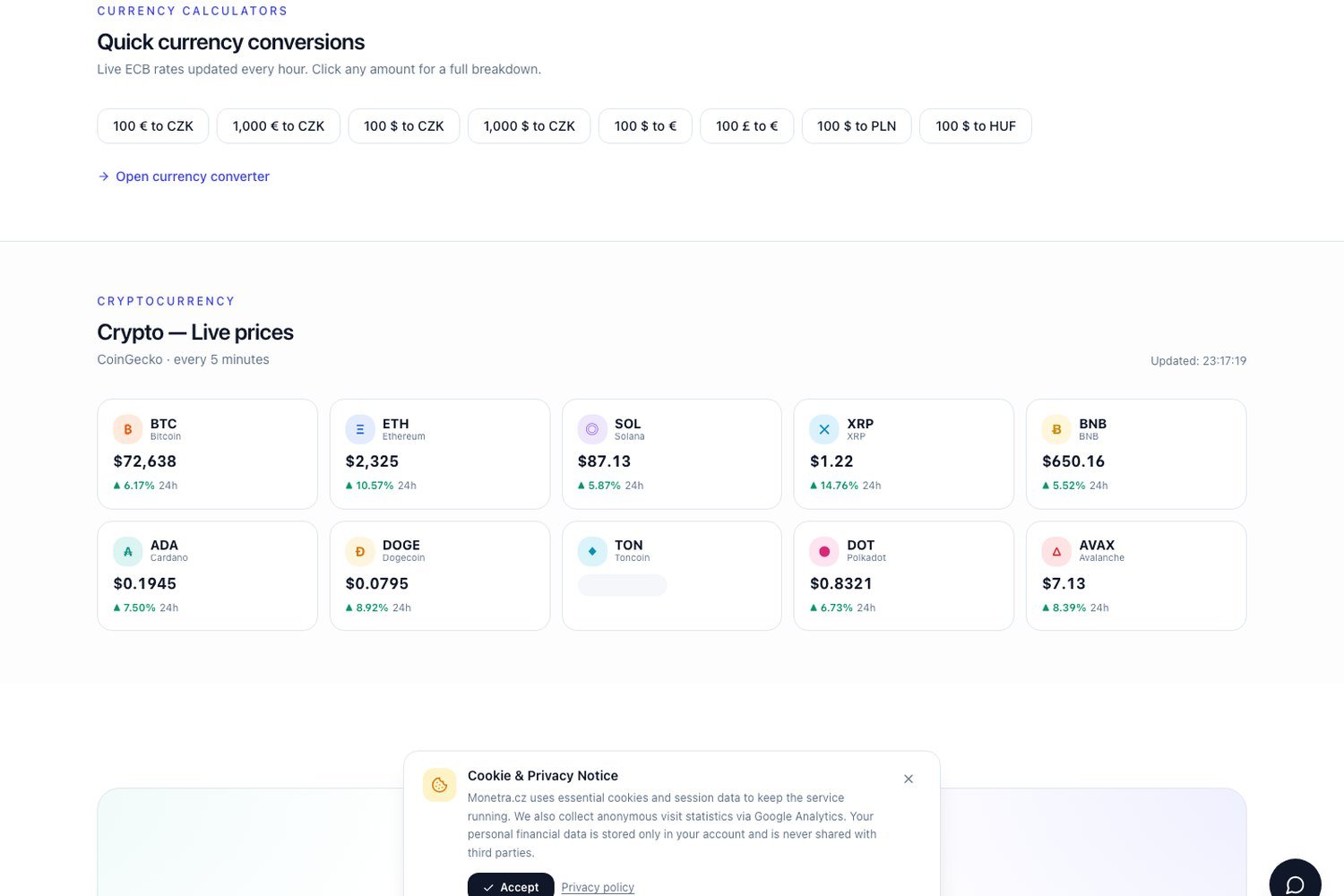Select the 100 $ to CZK conversion
This screenshot has width=1344, height=896.
[404, 126]
